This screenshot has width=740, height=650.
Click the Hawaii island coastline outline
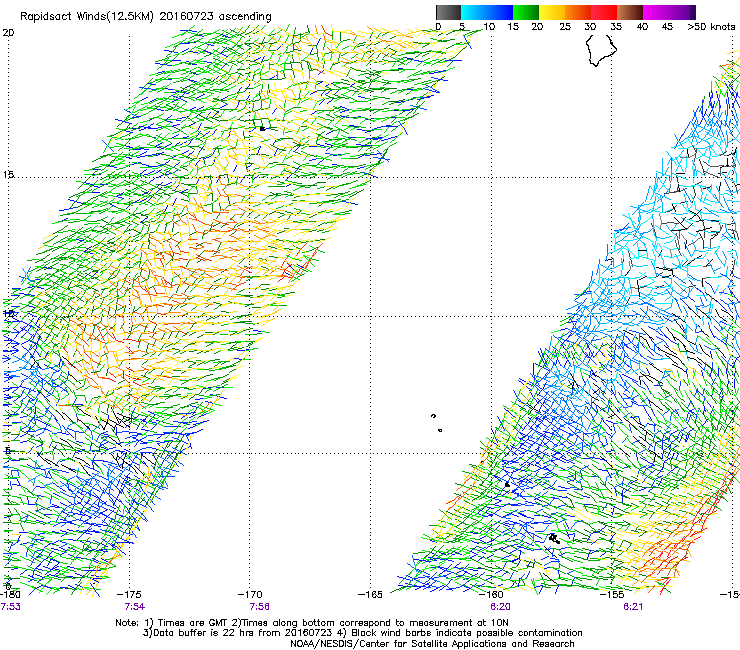[x=601, y=51]
